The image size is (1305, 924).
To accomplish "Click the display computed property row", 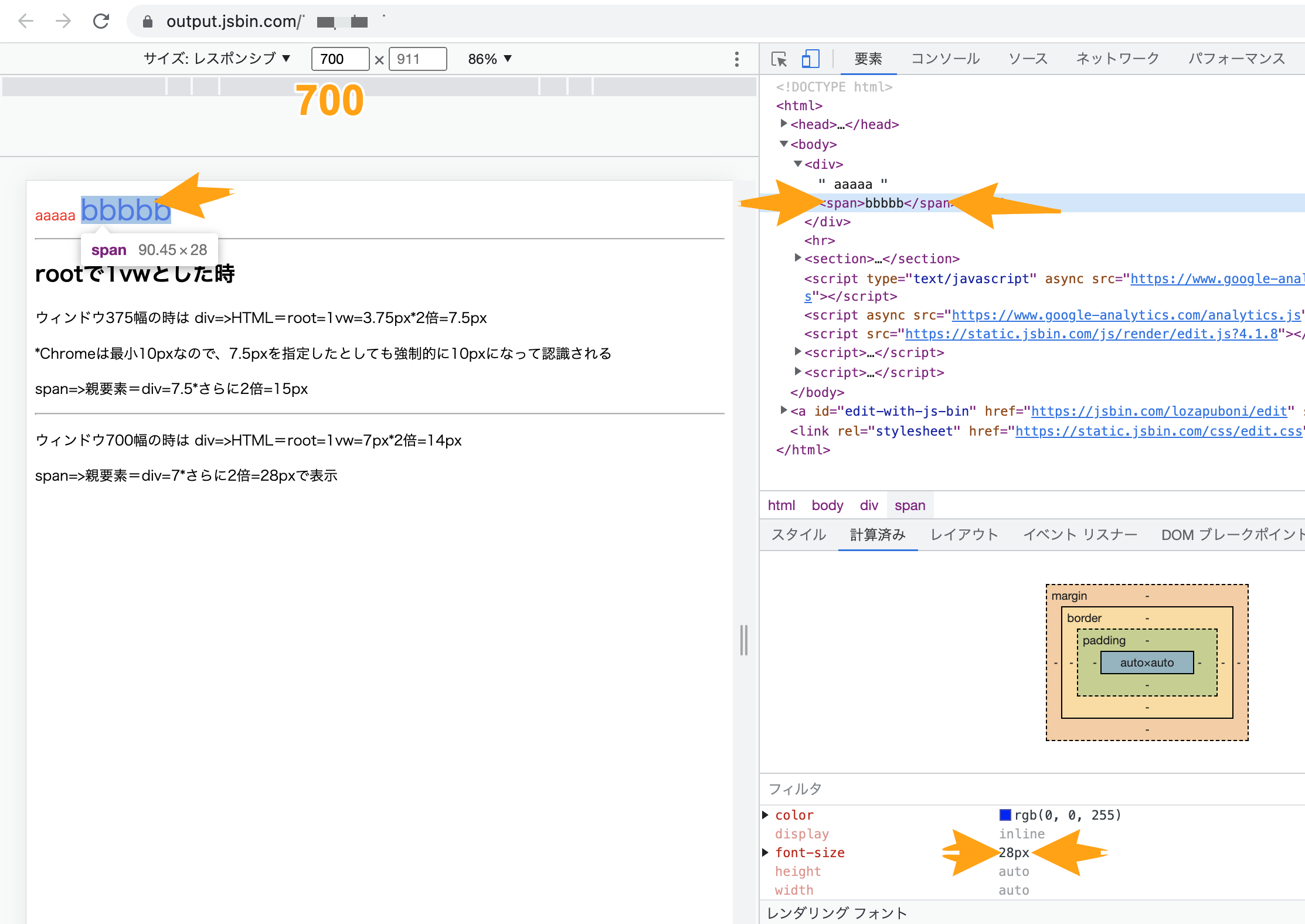I will [1032, 834].
